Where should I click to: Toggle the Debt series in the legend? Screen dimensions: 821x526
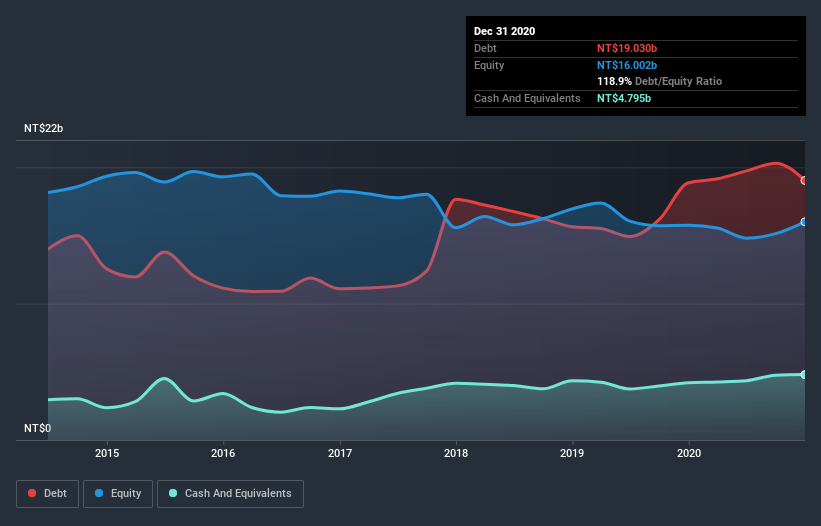[47, 494]
